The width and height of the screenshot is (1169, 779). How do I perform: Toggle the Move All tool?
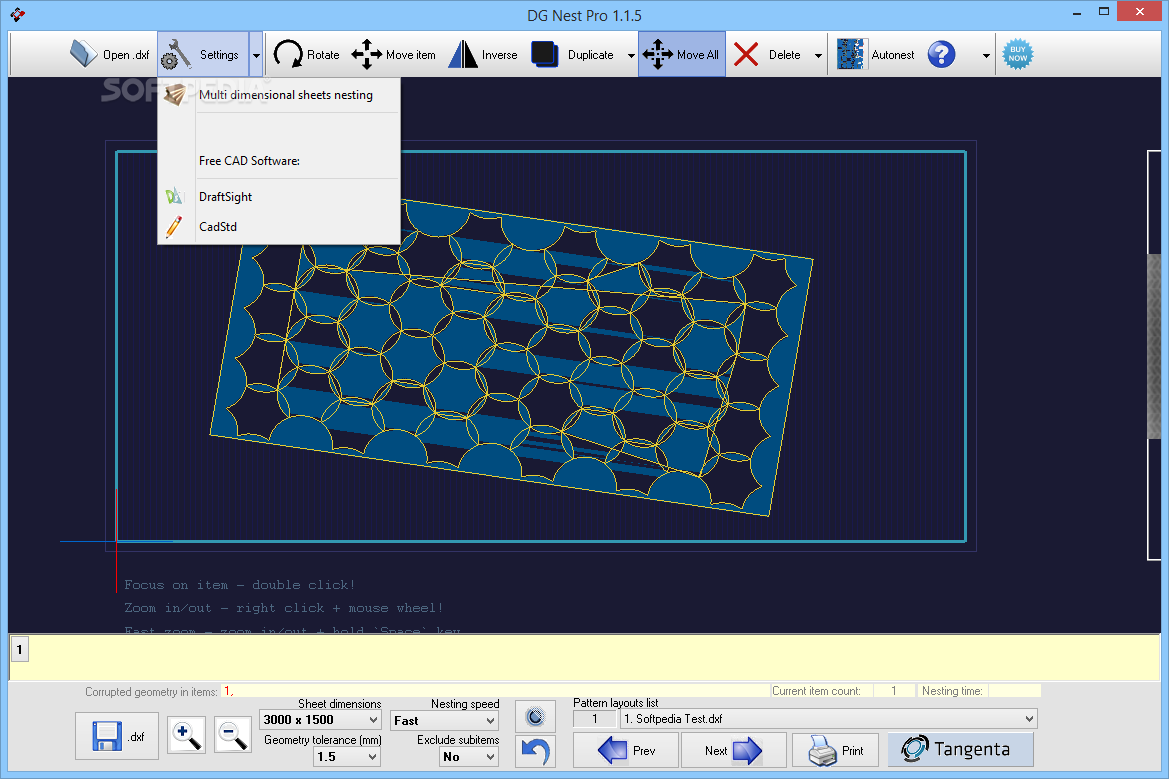coord(681,54)
